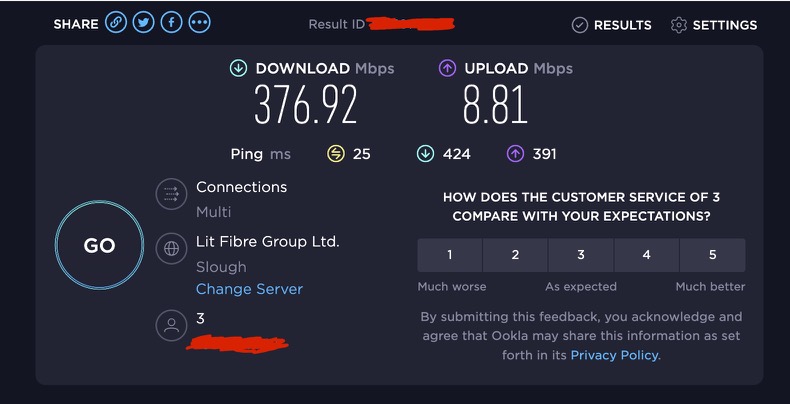
Task: Click the Change Server link
Action: coord(249,289)
